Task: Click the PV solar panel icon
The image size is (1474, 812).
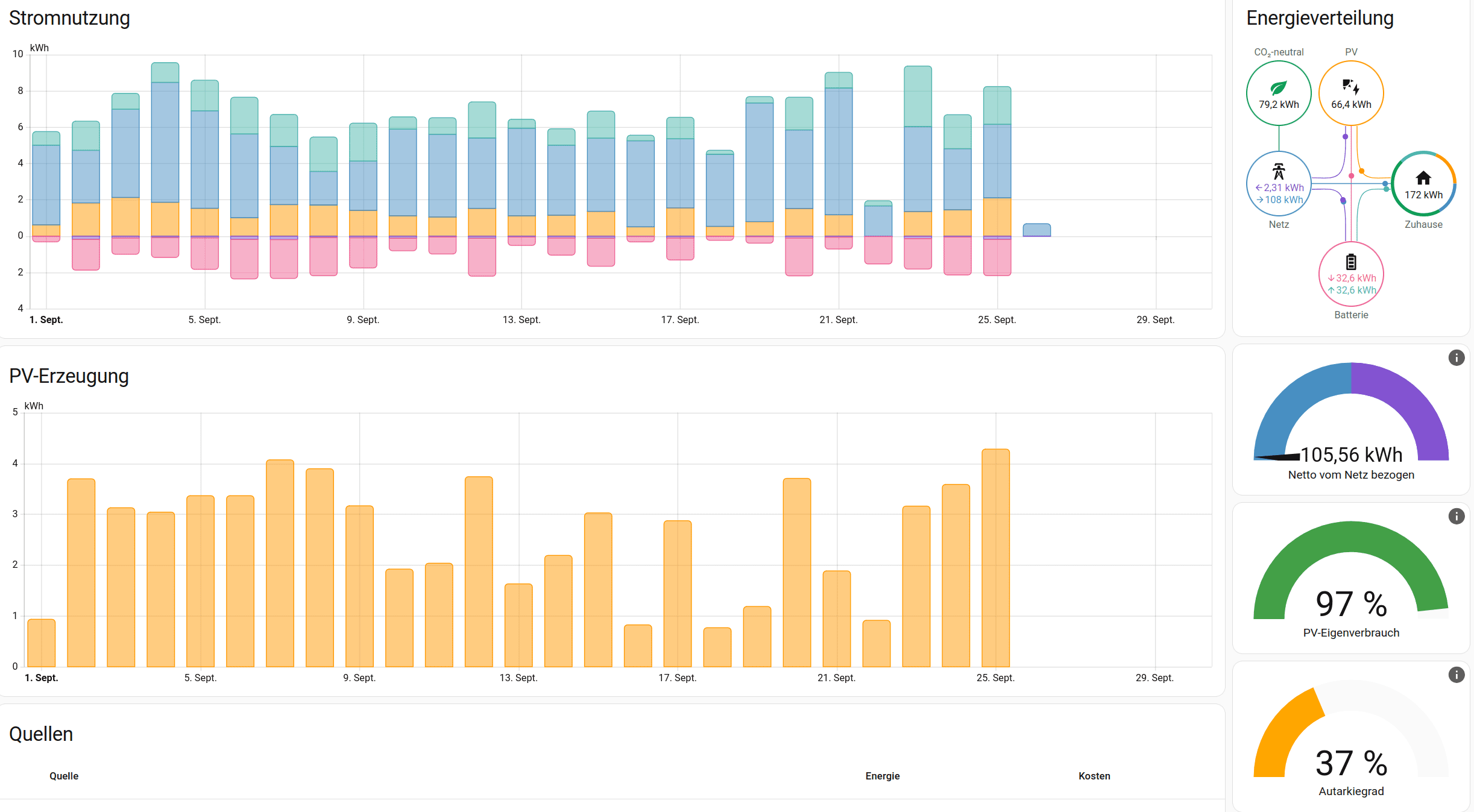Action: [1350, 87]
